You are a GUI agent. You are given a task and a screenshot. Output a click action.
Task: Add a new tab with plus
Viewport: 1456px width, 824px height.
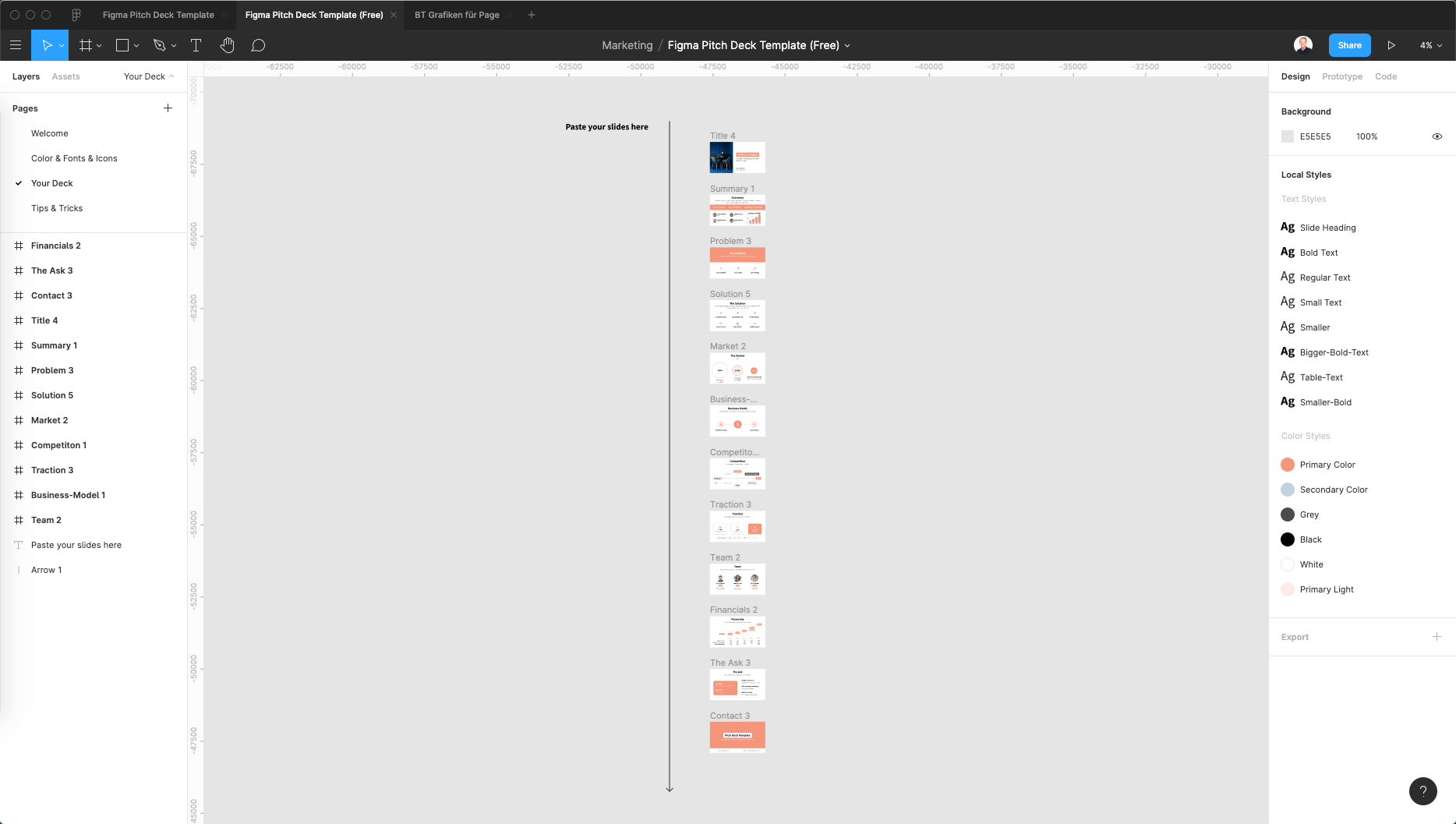coord(532,15)
